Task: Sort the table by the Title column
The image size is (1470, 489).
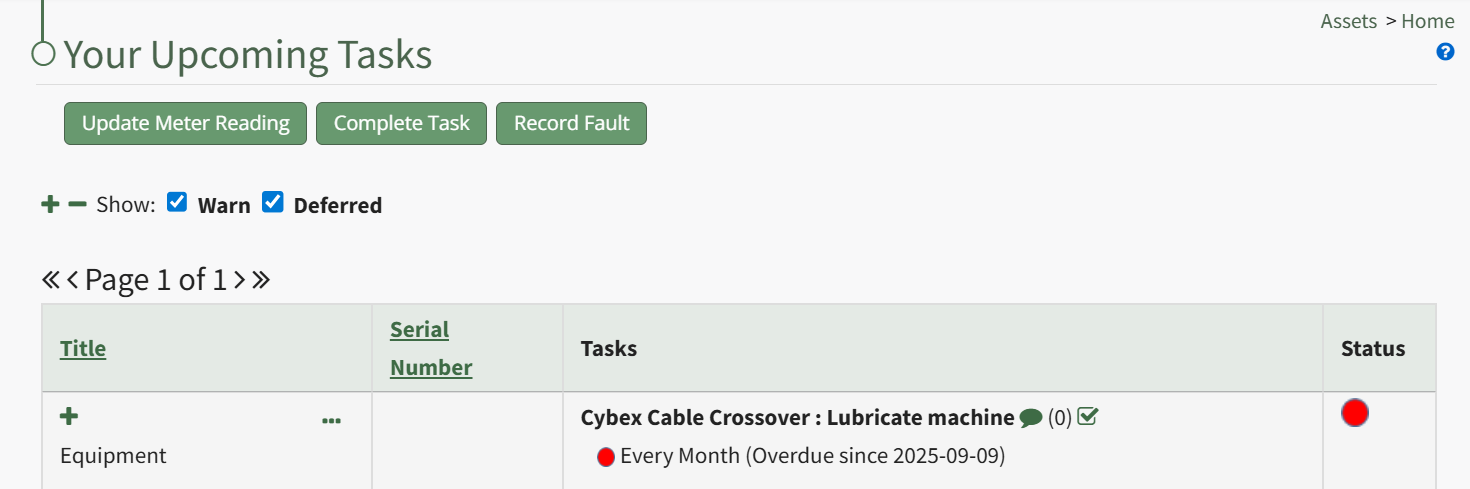Action: (83, 348)
